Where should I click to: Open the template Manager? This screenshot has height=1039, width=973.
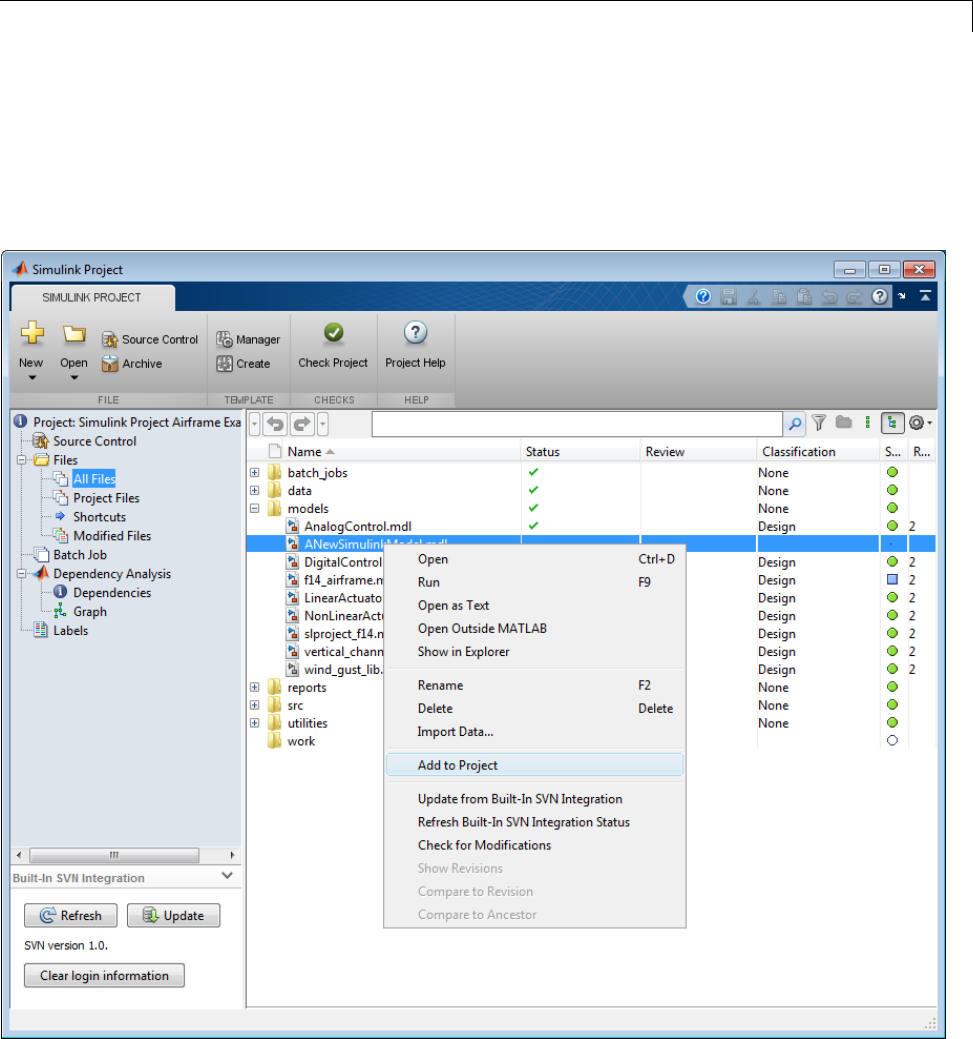pyautogui.click(x=248, y=339)
